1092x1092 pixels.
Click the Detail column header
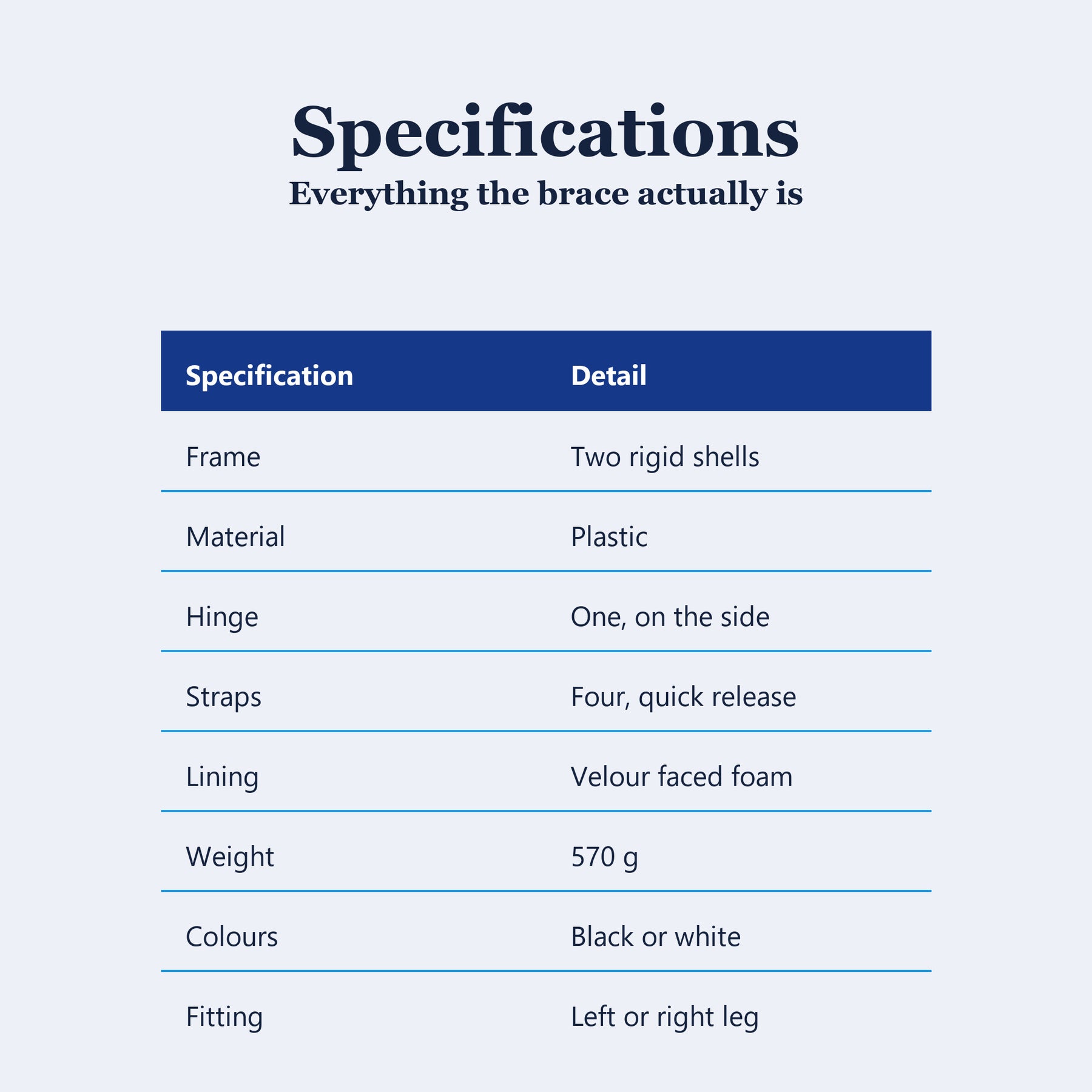(x=608, y=376)
